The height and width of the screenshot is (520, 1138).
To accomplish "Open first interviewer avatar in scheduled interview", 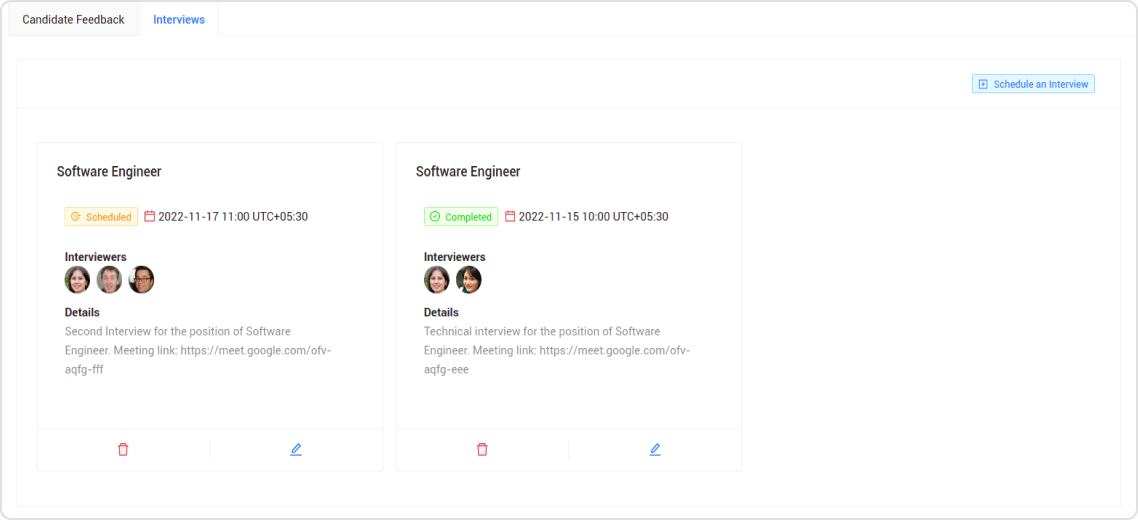I will 78,280.
